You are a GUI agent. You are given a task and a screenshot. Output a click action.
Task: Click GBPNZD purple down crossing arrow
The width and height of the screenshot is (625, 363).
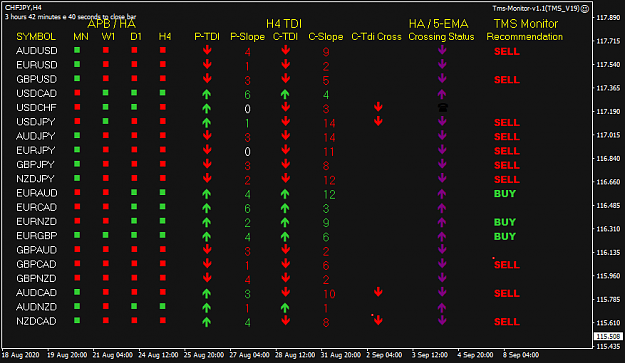[x=442, y=277]
